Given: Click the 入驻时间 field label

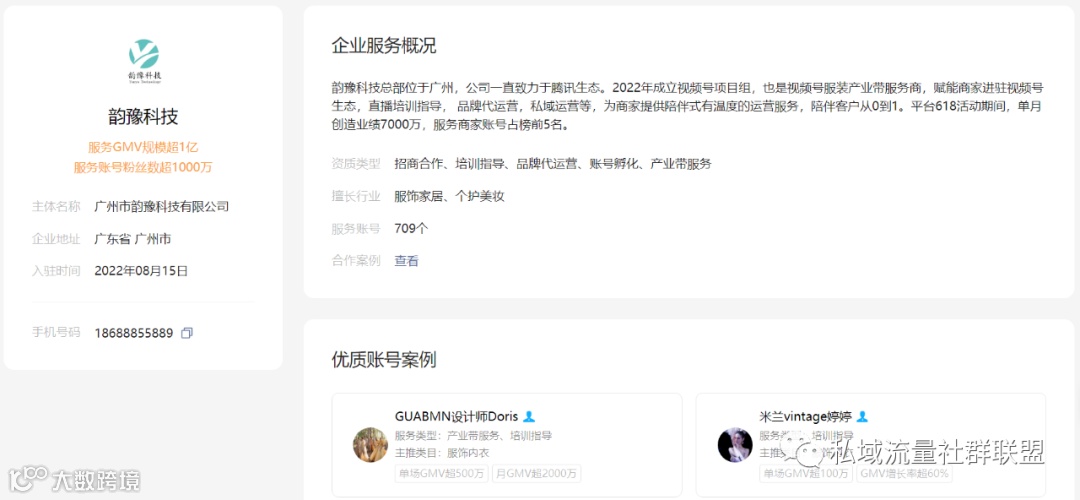Looking at the screenshot, I should coord(56,271).
